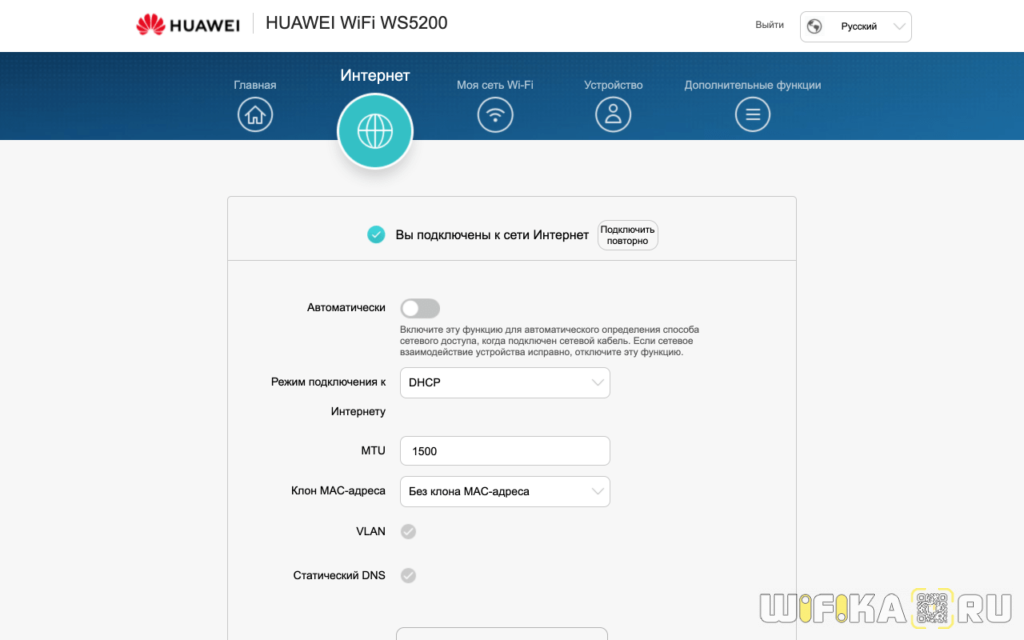The width and height of the screenshot is (1024, 640).
Task: Expand the Клон MAC-адреса dropdown
Action: pyautogui.click(x=505, y=491)
